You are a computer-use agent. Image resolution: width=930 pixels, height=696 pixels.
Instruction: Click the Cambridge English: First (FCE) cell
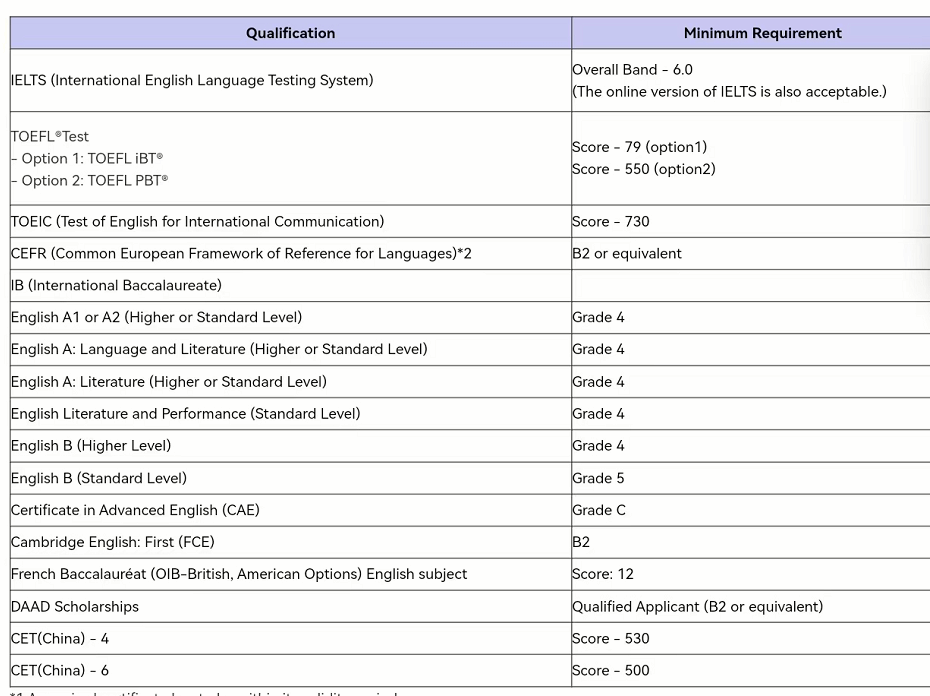[x=113, y=542]
